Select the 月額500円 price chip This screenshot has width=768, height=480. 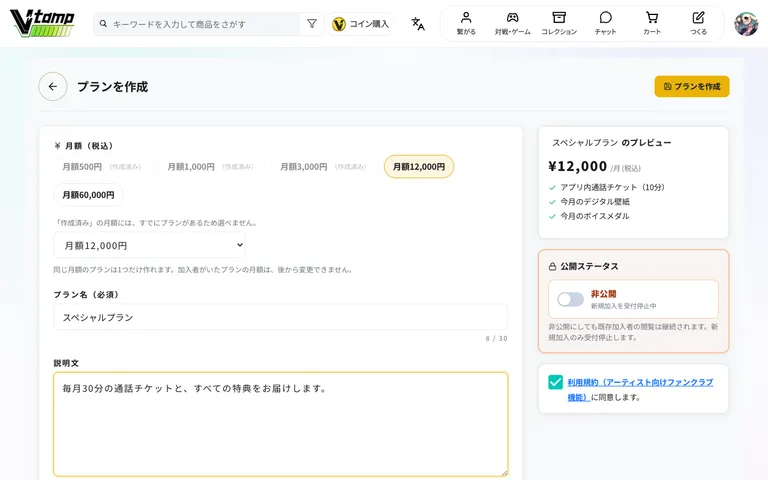(x=101, y=167)
